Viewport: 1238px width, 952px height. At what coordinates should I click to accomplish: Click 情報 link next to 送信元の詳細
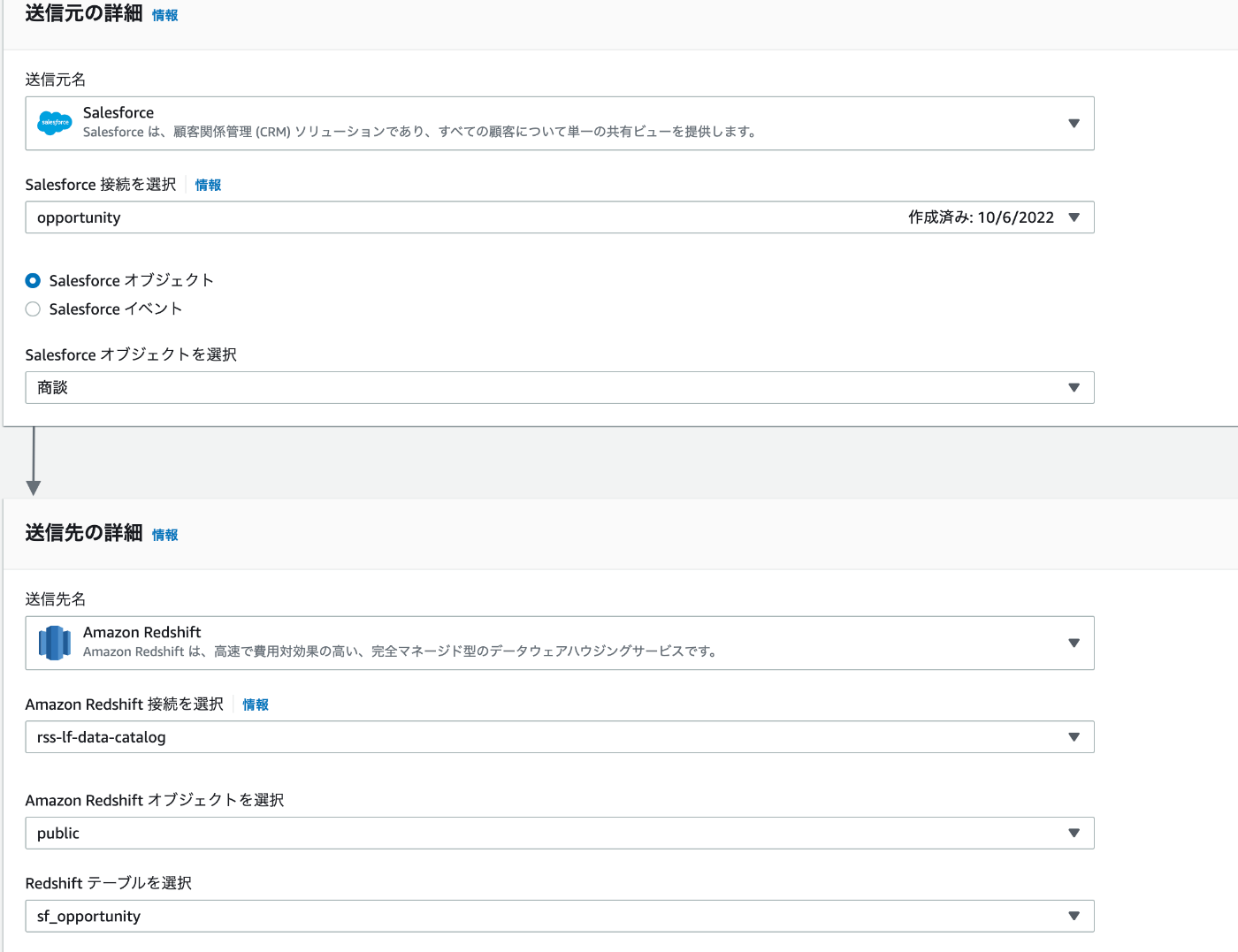164,15
